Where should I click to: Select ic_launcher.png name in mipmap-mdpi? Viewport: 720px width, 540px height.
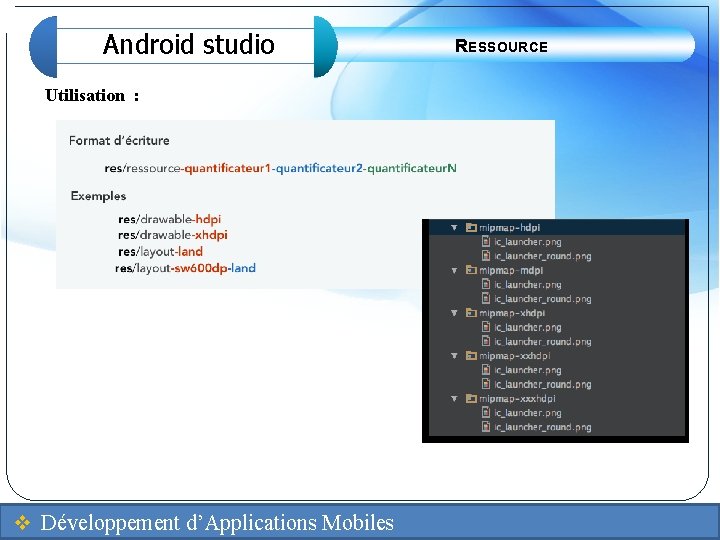point(528,285)
